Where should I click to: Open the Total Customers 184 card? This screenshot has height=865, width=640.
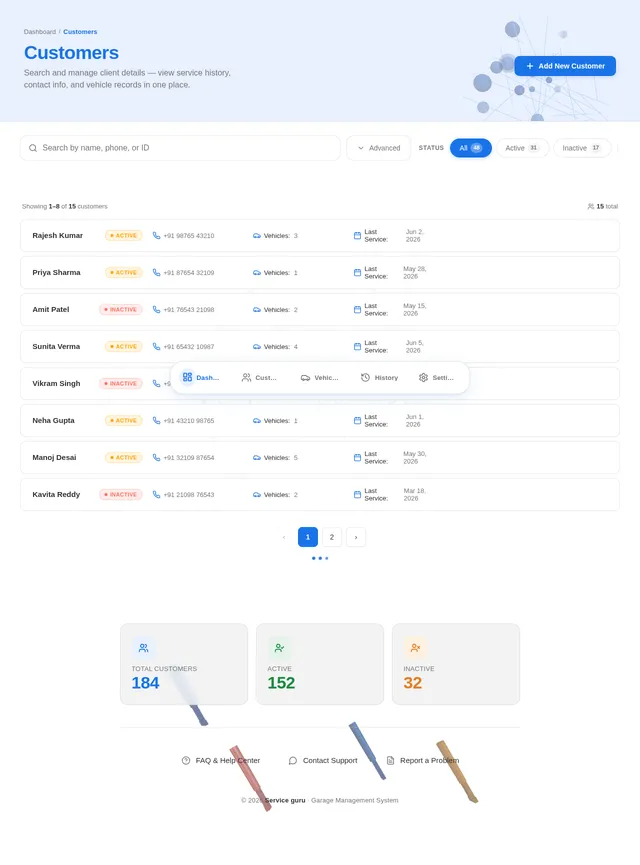tap(184, 664)
